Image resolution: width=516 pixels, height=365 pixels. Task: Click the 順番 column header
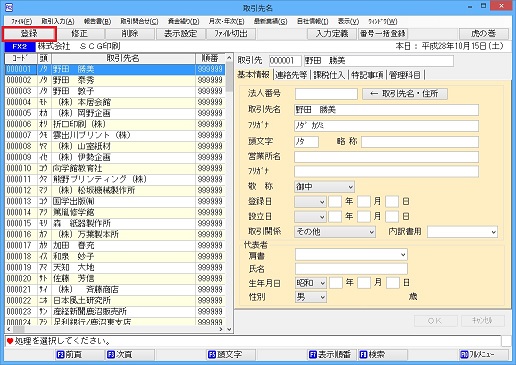tap(210, 58)
